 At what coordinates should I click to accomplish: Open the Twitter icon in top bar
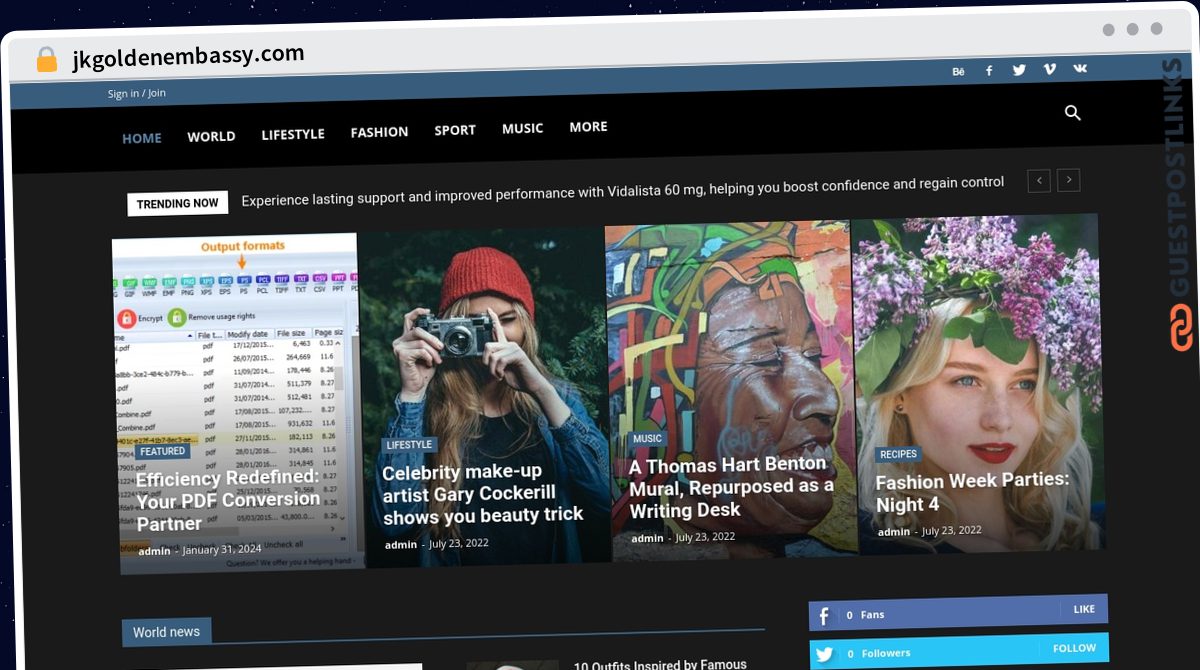pyautogui.click(x=1019, y=70)
